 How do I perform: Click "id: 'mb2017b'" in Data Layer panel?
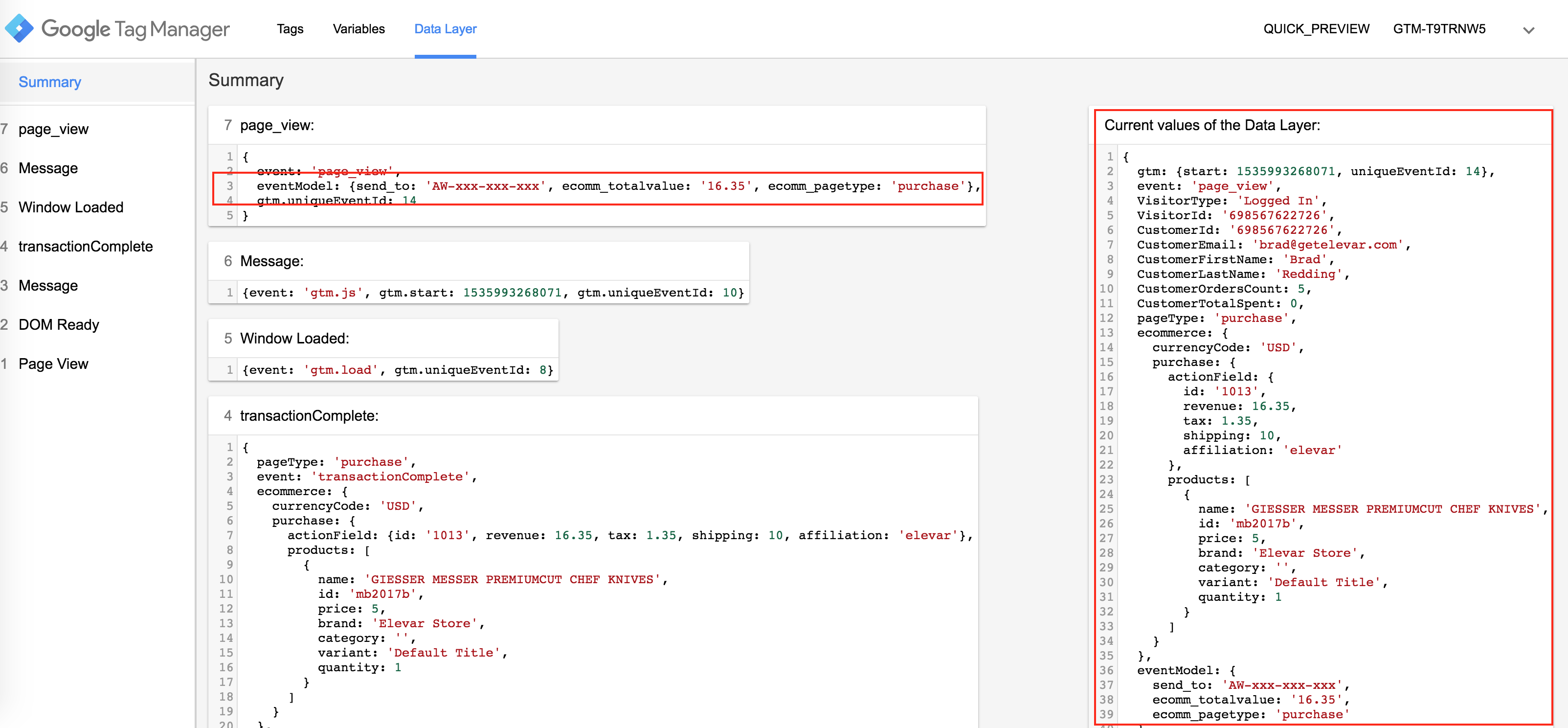point(1251,524)
